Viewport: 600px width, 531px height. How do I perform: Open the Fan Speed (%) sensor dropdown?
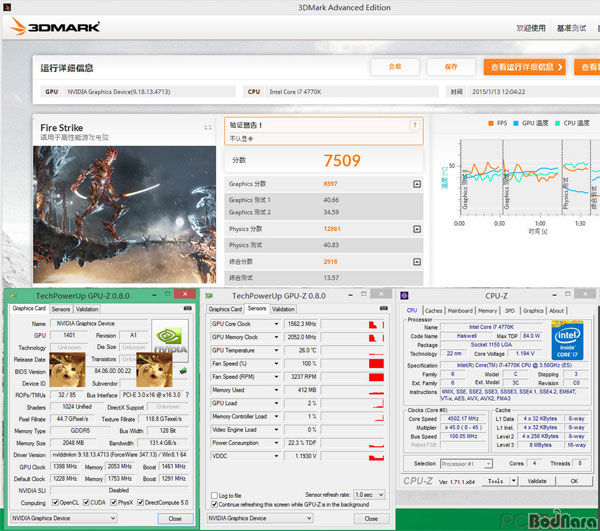[276, 364]
